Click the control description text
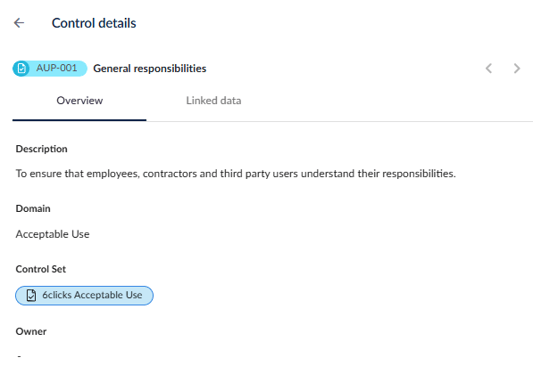Viewport: 533px width, 374px height. pos(236,174)
